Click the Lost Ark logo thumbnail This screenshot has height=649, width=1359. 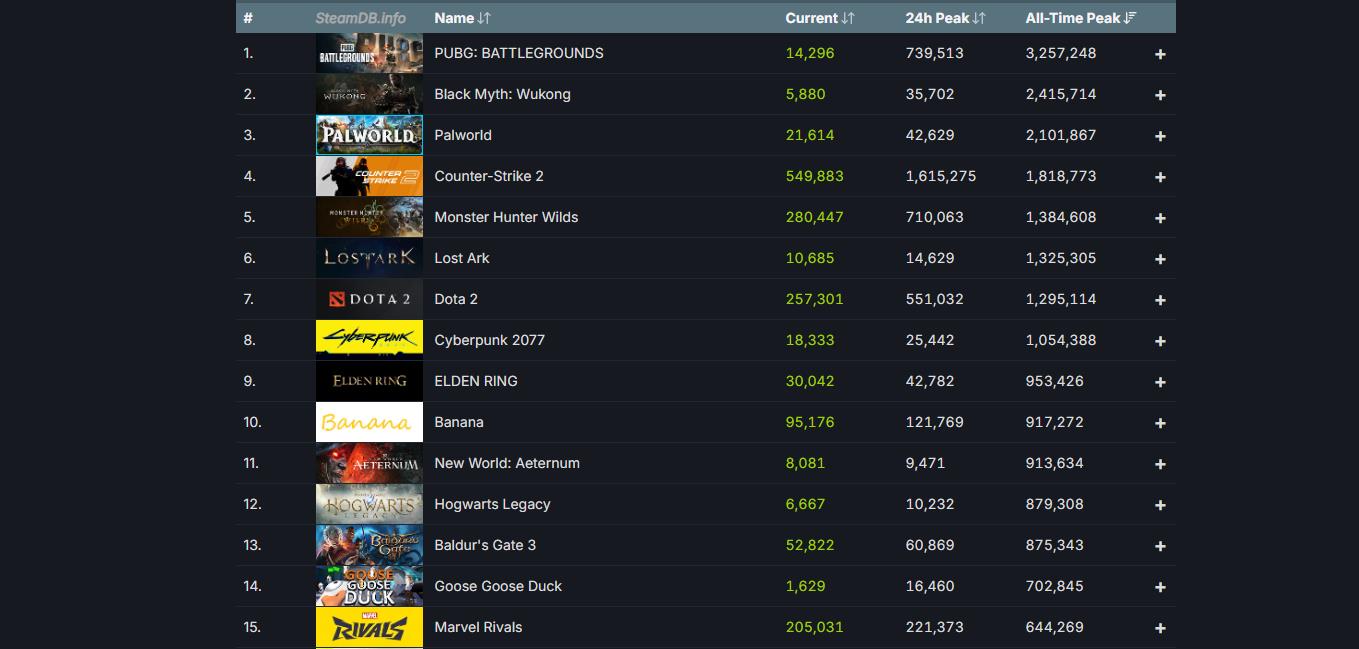(x=369, y=258)
